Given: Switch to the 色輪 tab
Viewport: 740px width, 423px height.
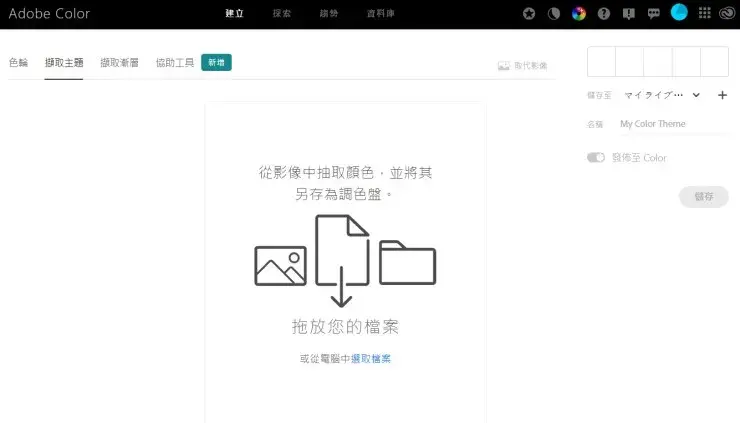Looking at the screenshot, I should pyautogui.click(x=18, y=62).
